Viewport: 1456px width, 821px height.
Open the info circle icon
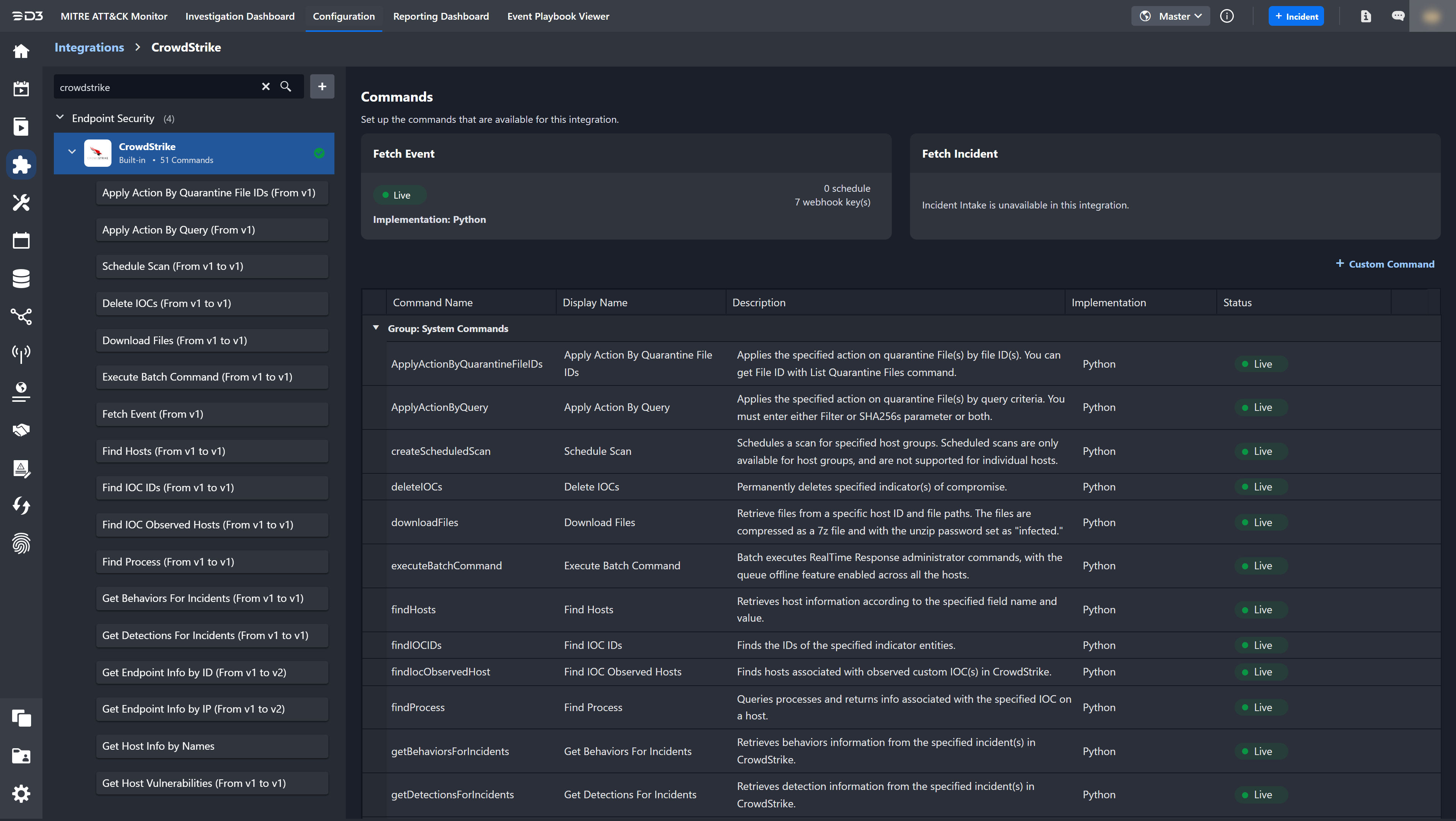[x=1227, y=16]
